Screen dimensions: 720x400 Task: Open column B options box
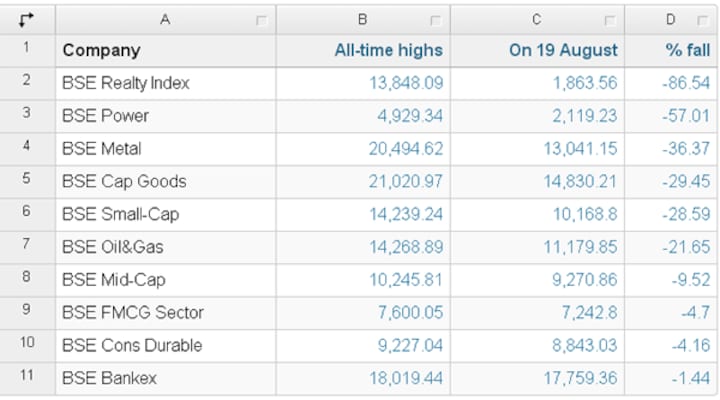tap(436, 21)
